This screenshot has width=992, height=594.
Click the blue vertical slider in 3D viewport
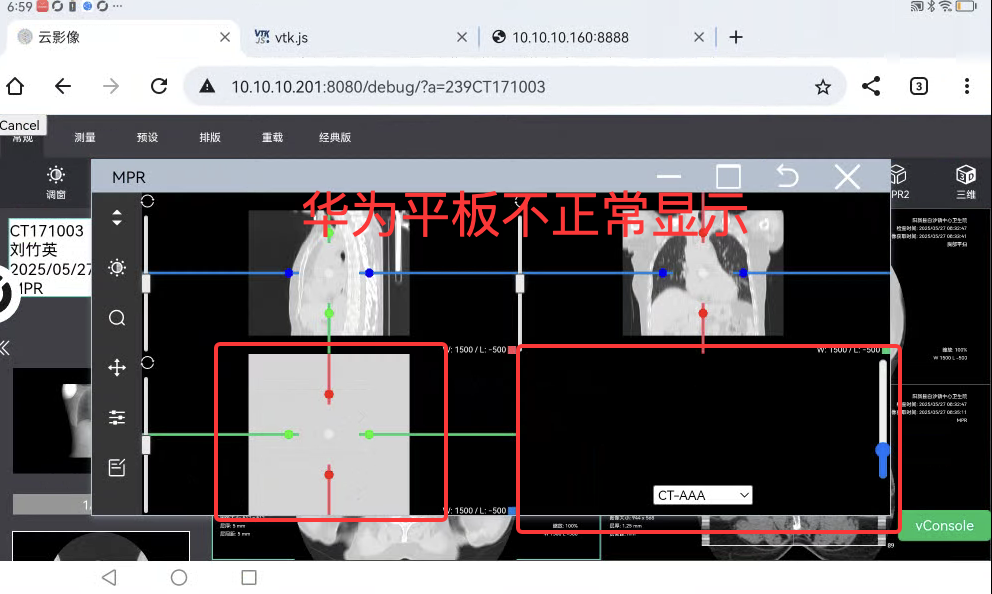[x=882, y=452]
